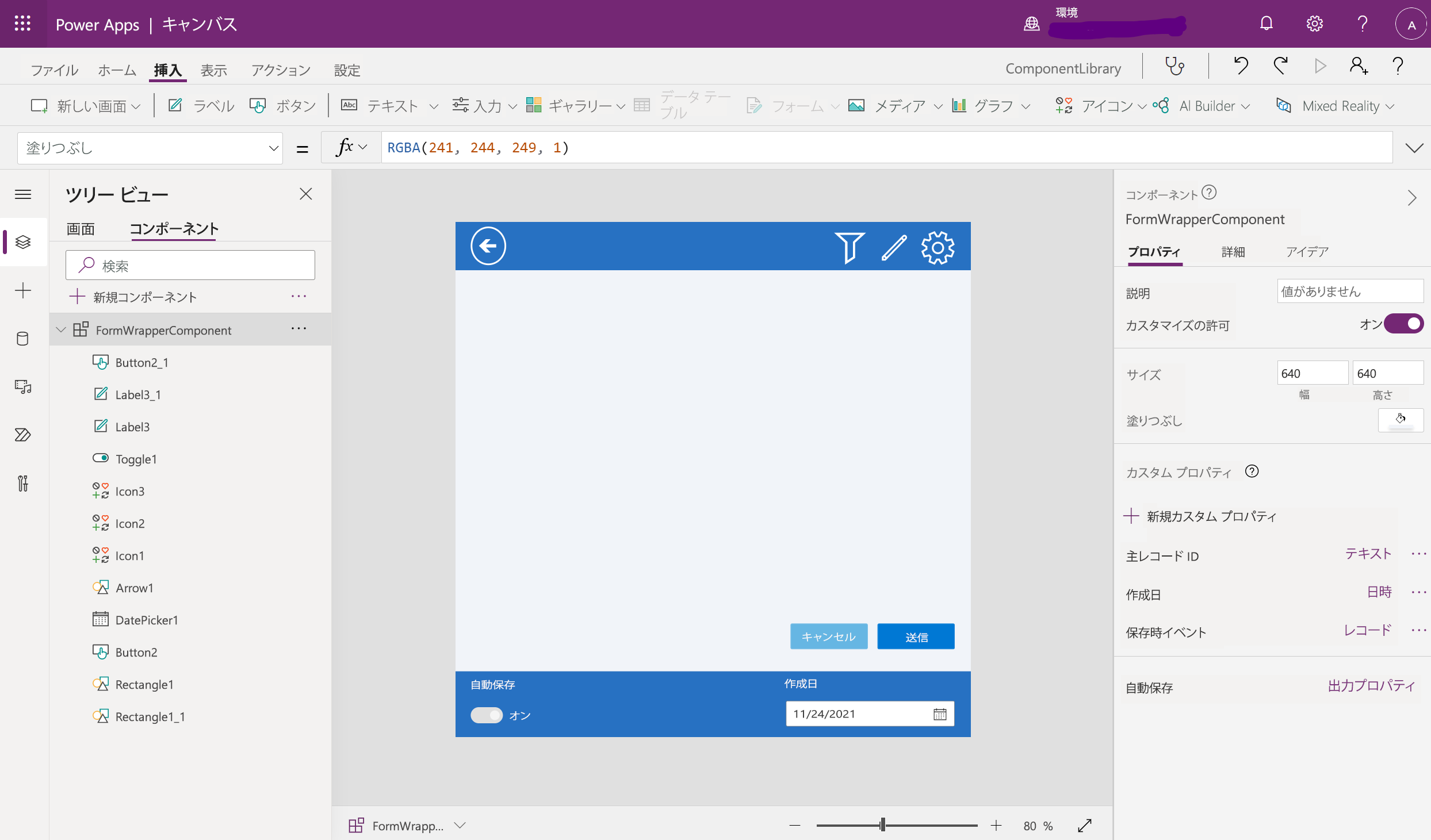
Task: Click the 説明 description input field
Action: pos(1350,291)
